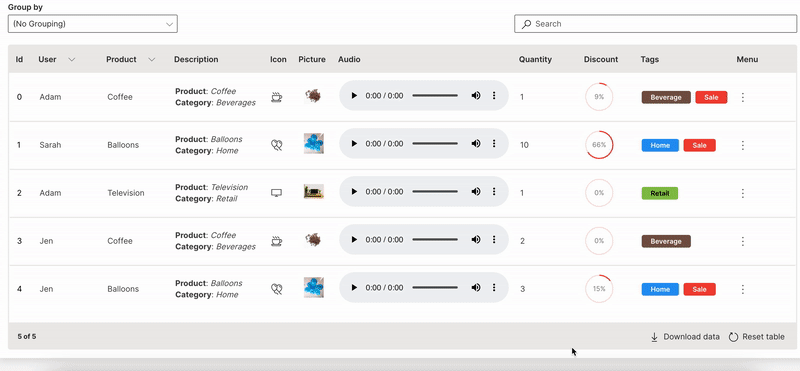
Task: Play audio in the Adam Coffee row
Action: (354, 96)
